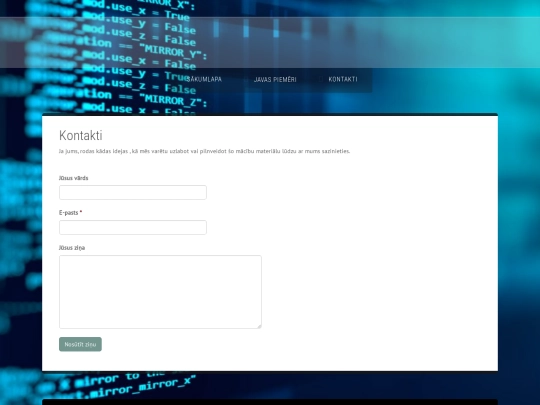
Task: Click the Jūsus vārds input field
Action: tap(133, 192)
